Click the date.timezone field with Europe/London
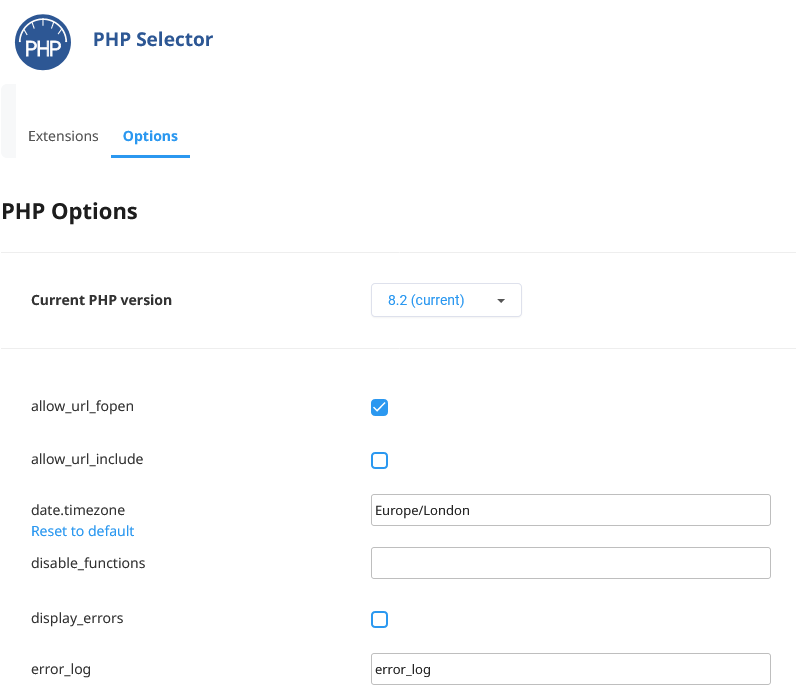The height and width of the screenshot is (693, 796). [x=570, y=510]
